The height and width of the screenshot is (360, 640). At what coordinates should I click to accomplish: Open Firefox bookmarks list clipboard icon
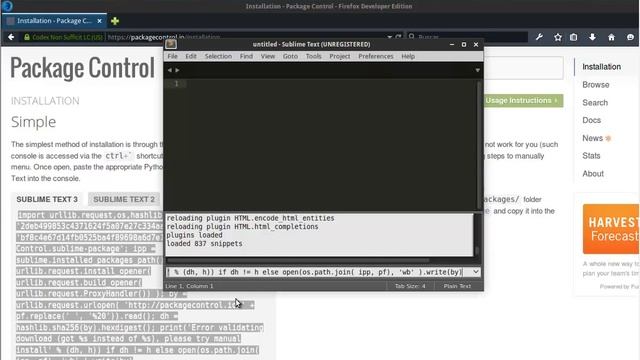pyautogui.click(x=573, y=37)
